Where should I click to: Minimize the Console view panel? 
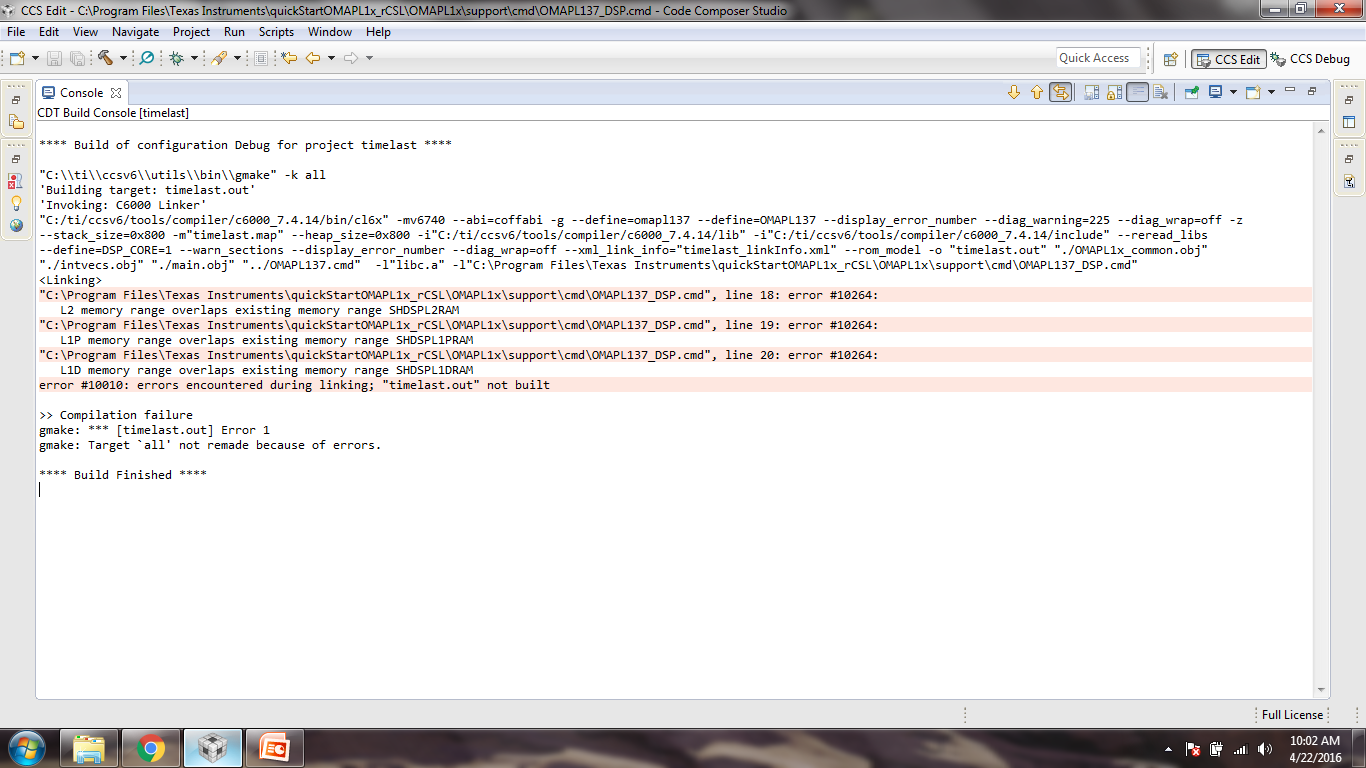(x=1290, y=91)
